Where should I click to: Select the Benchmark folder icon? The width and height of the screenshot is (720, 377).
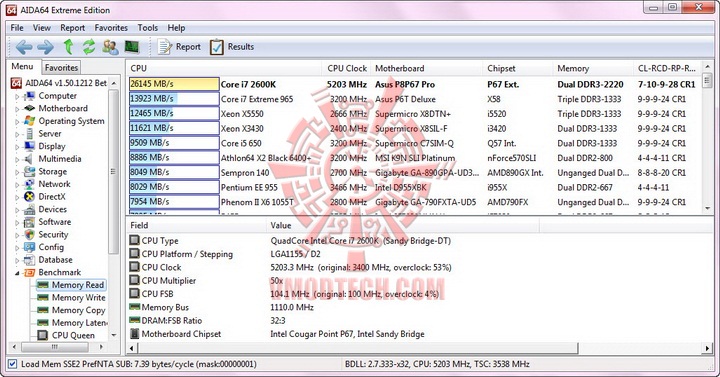(x=29, y=272)
